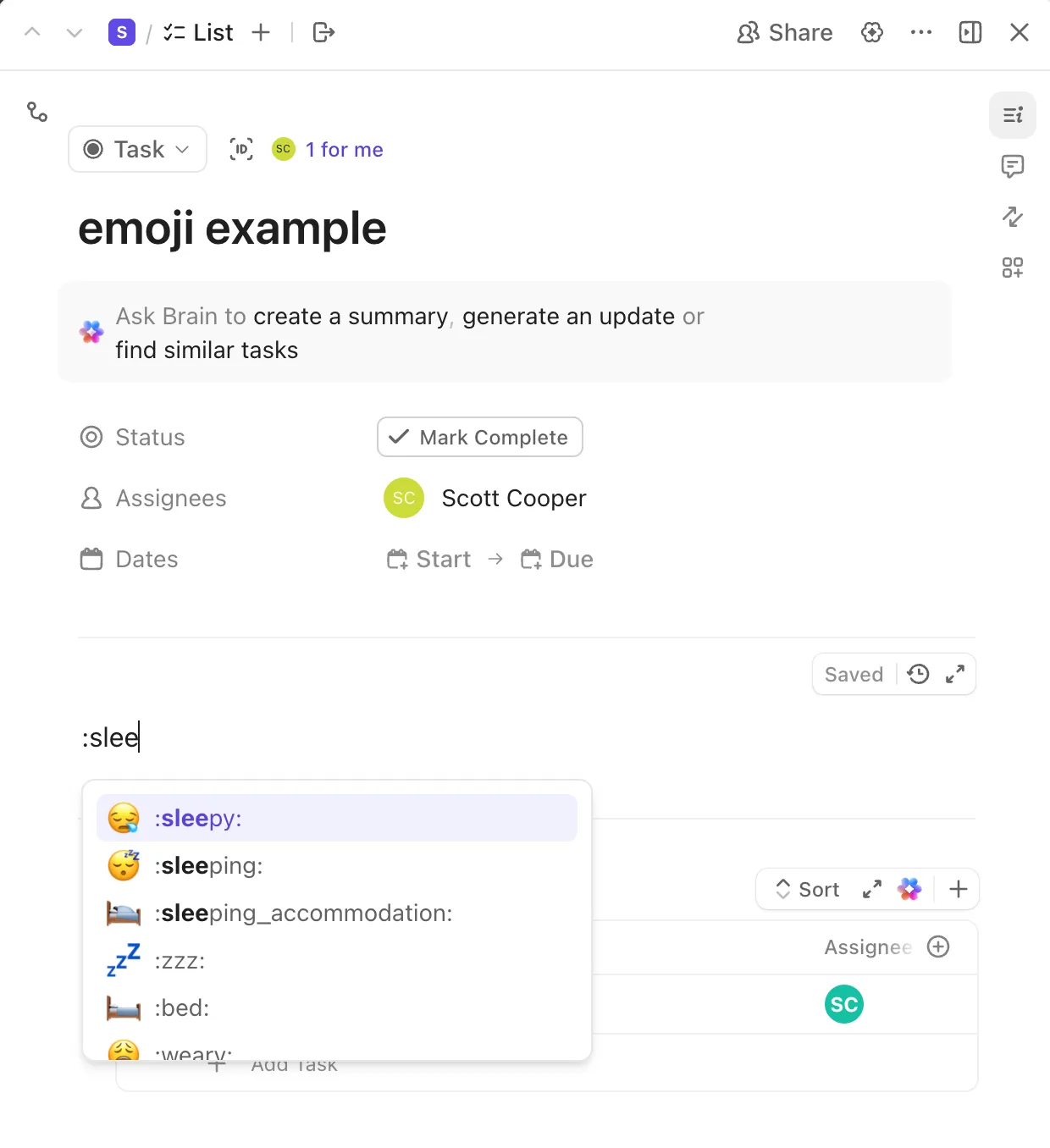Open the Sort dropdown for subtasks

coord(806,889)
